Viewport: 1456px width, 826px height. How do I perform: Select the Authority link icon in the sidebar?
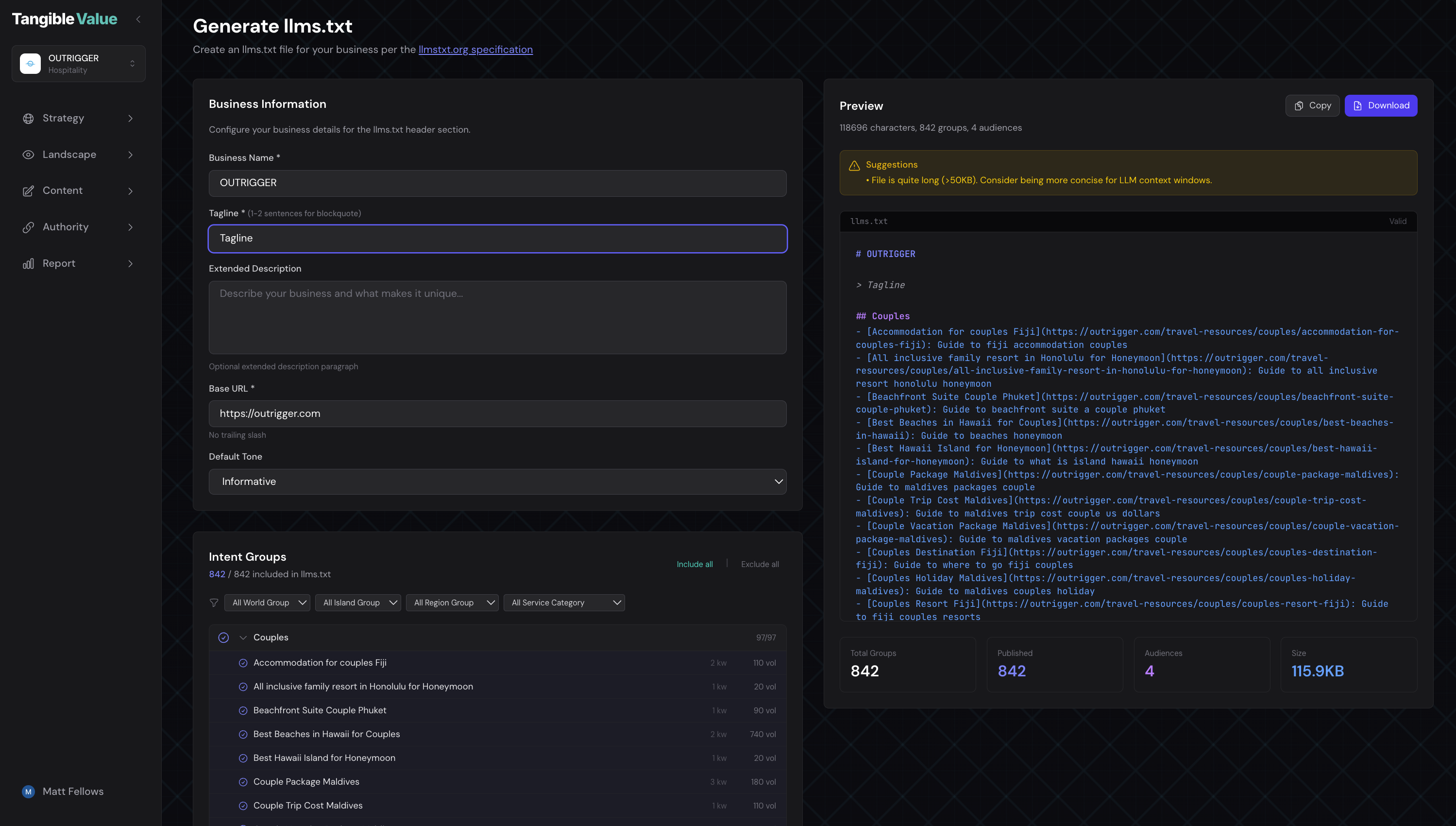(x=29, y=227)
